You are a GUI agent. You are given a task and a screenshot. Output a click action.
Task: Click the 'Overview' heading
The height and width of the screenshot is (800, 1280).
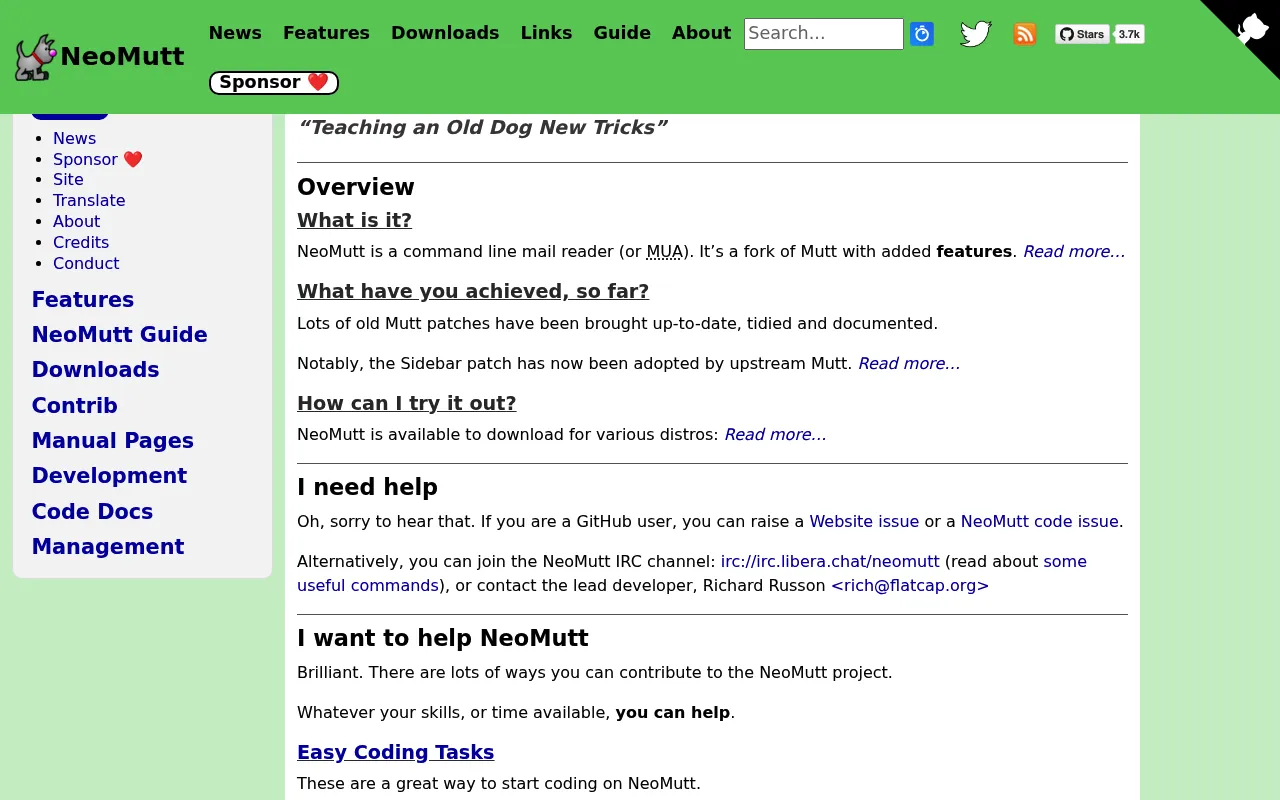click(x=356, y=188)
